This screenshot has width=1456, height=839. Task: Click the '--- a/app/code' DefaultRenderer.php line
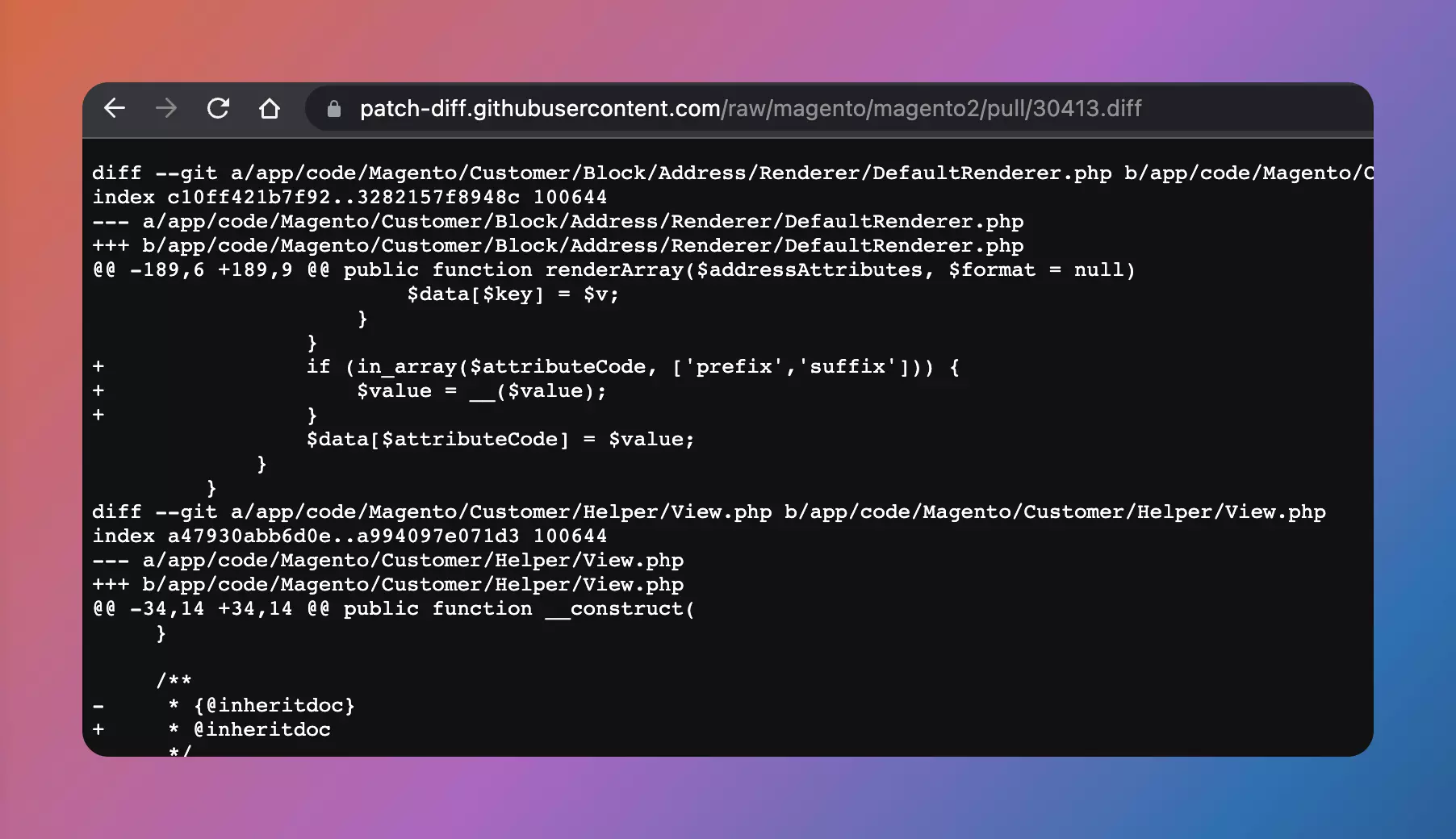(558, 221)
